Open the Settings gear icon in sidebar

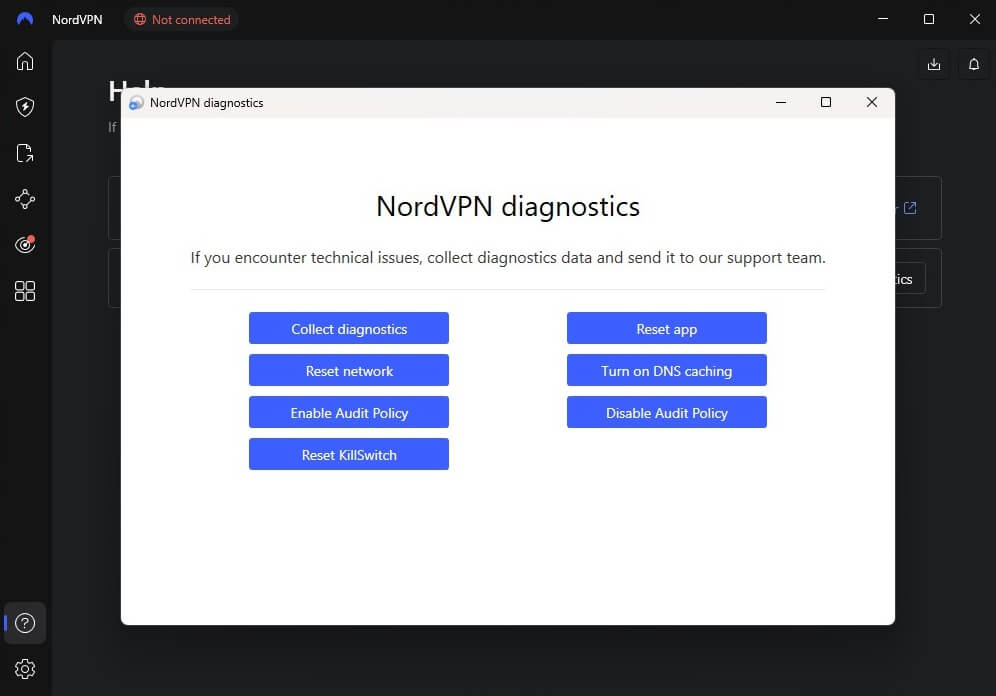[25, 669]
